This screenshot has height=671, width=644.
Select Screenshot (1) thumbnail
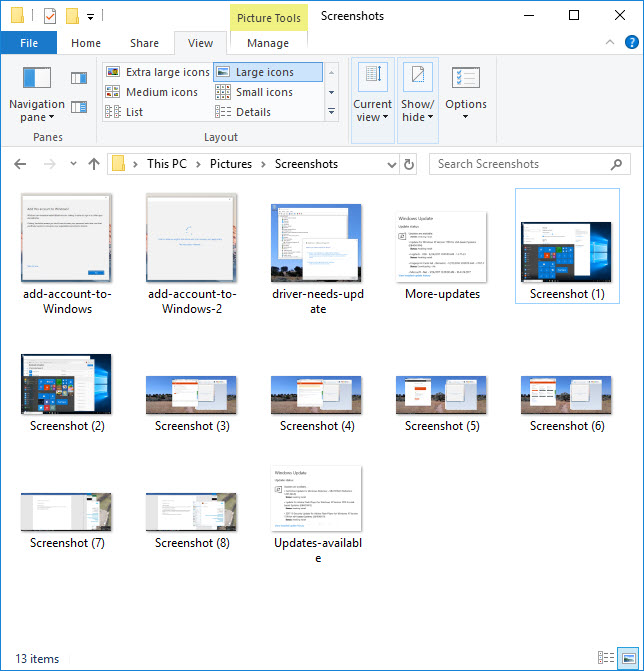[566, 252]
